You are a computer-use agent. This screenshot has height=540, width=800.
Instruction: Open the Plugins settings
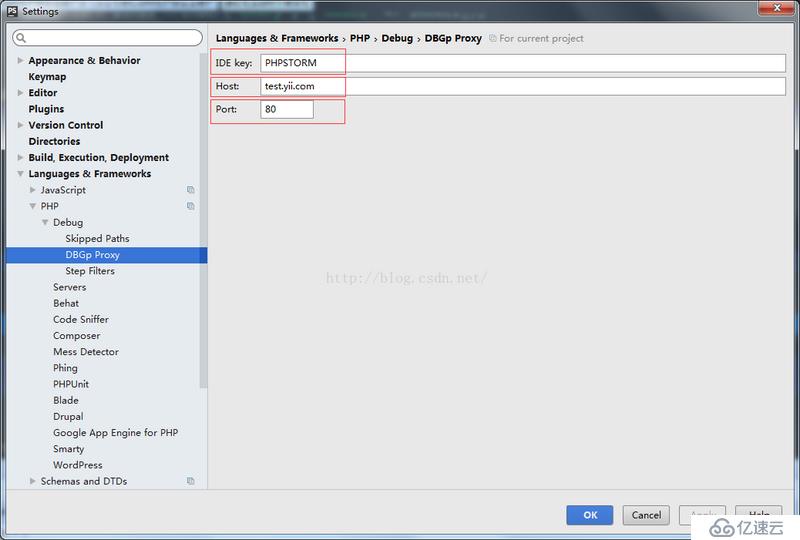pyautogui.click(x=46, y=109)
